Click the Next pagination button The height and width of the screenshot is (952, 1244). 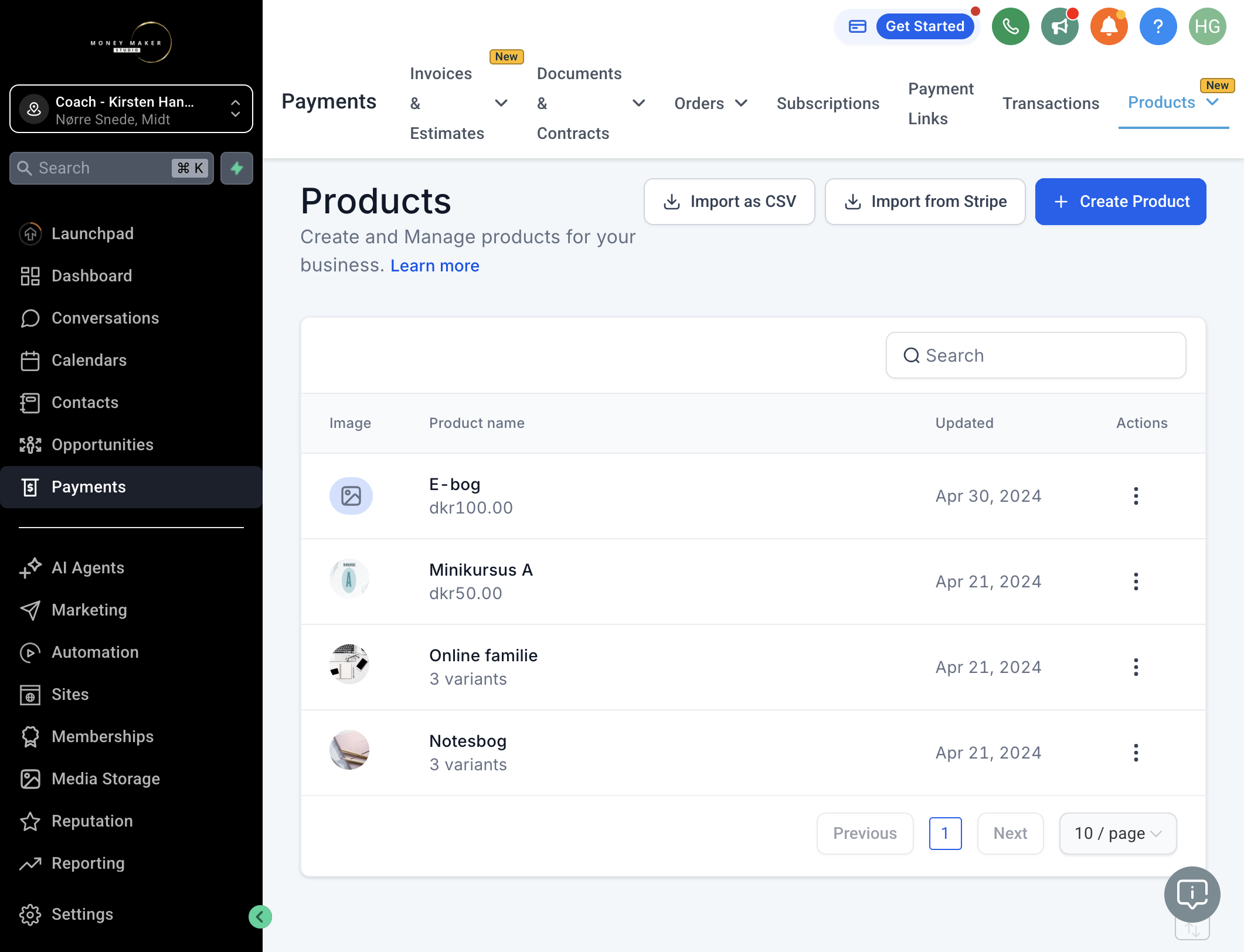1010,833
